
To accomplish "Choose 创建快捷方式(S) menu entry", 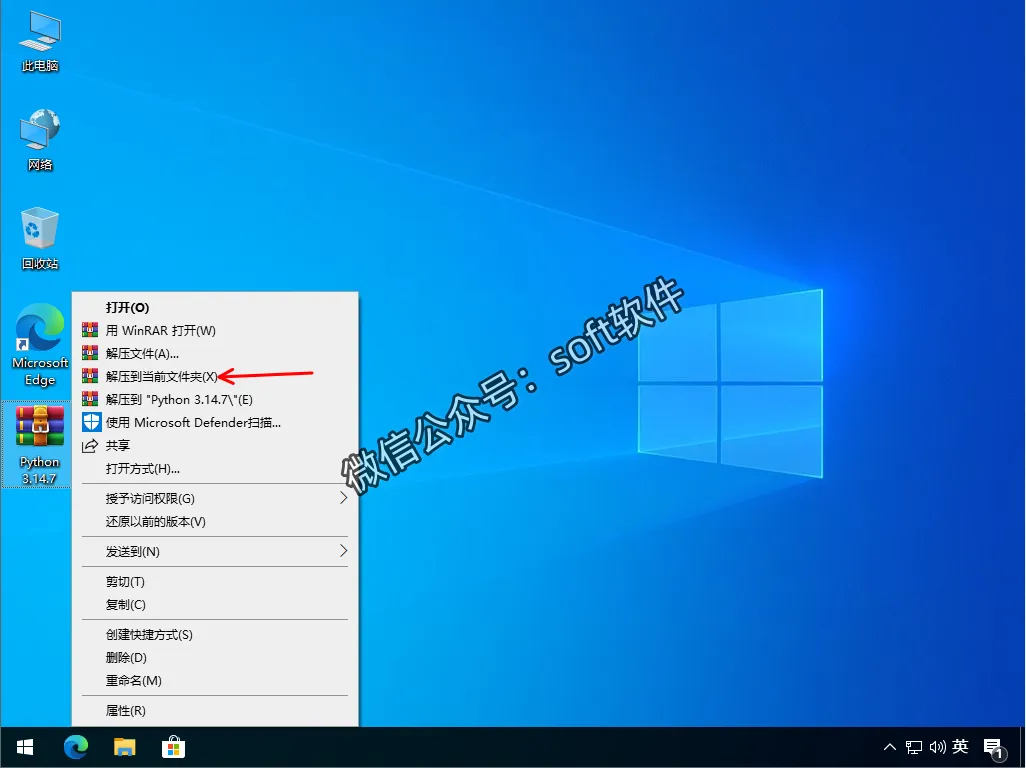I will tap(215, 635).
